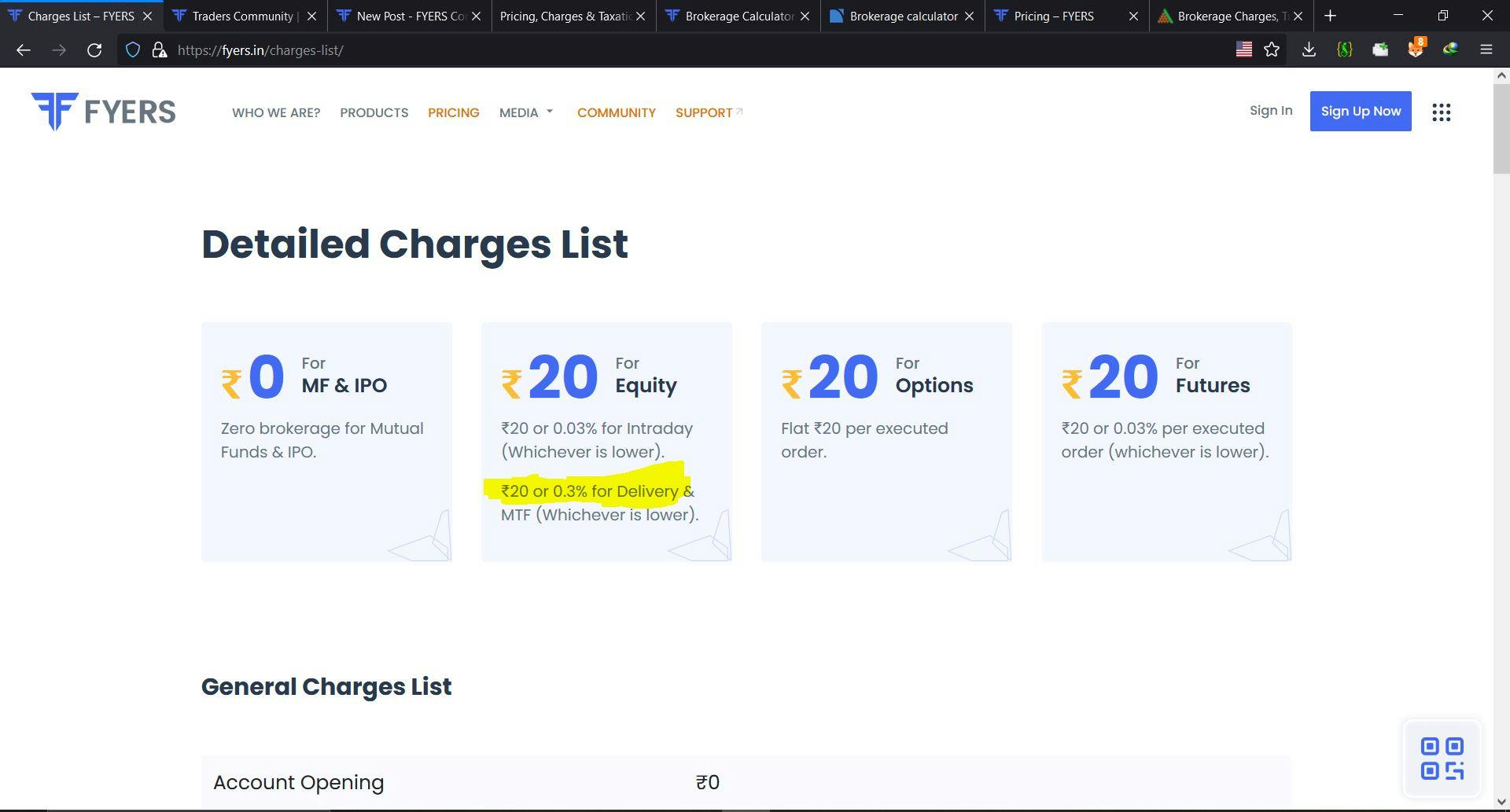
Task: Open a new browser tab
Action: pos(1330,16)
